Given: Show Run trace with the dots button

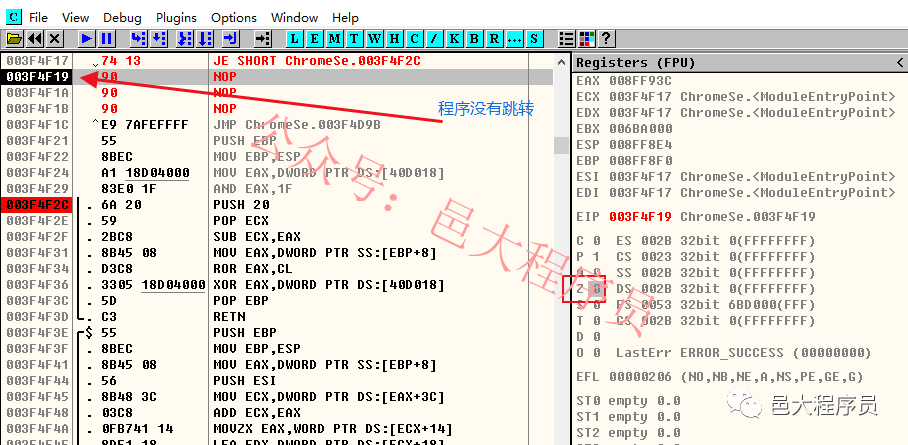Looking at the screenshot, I should 514,39.
